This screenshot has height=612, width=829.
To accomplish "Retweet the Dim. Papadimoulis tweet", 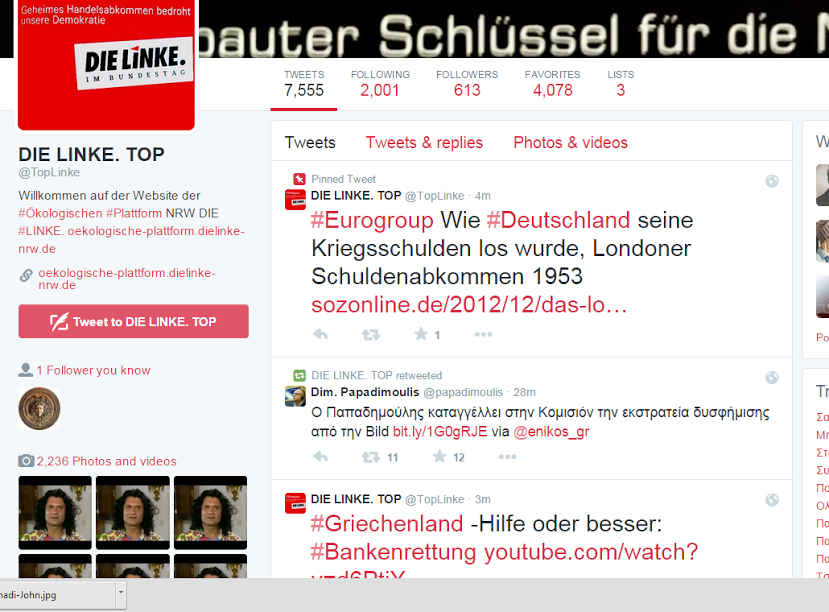I will point(371,457).
